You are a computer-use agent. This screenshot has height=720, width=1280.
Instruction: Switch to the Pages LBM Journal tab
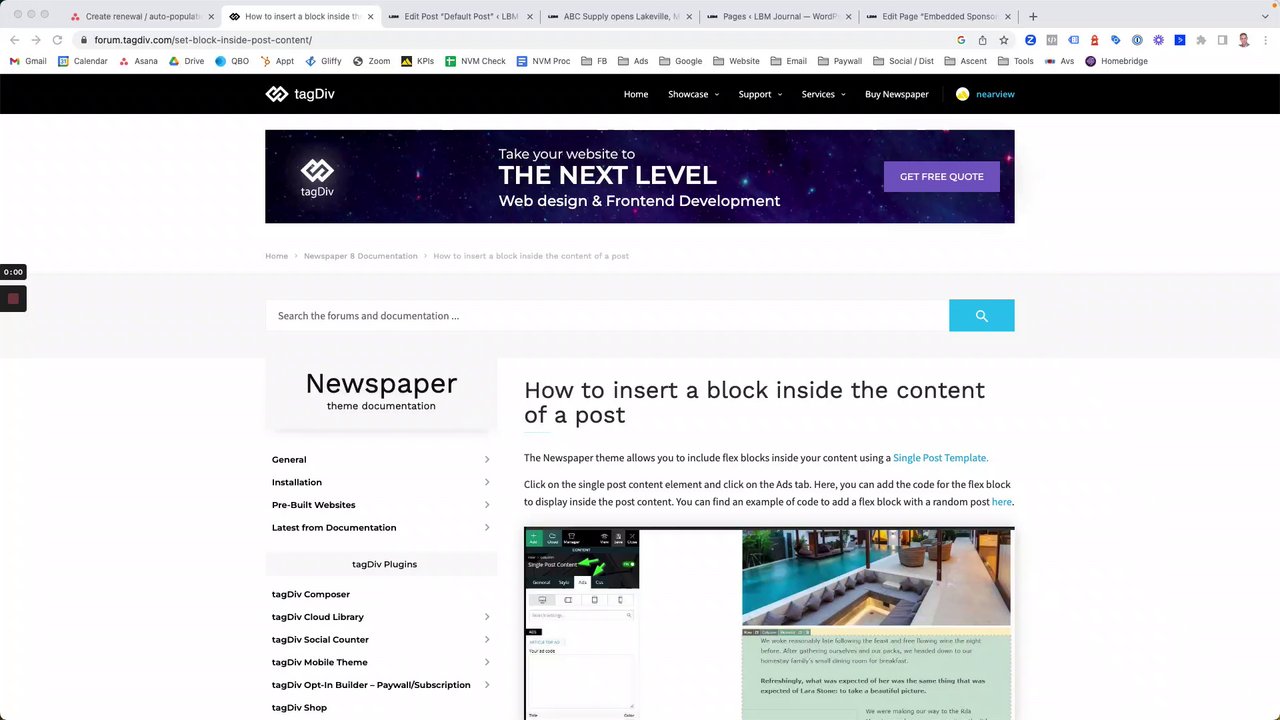pos(779,16)
